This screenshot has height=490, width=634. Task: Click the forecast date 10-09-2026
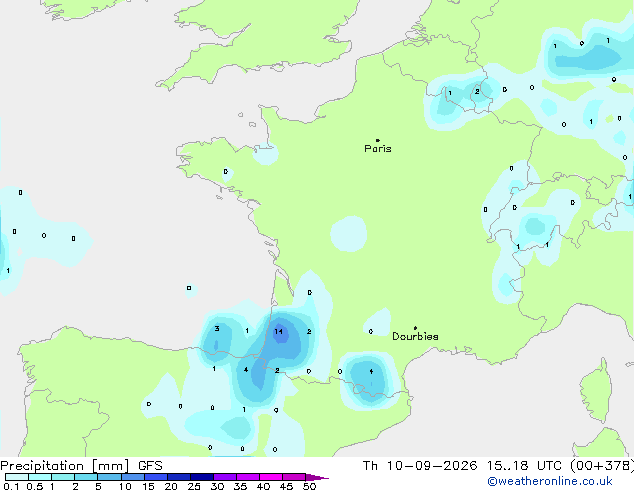(432, 466)
